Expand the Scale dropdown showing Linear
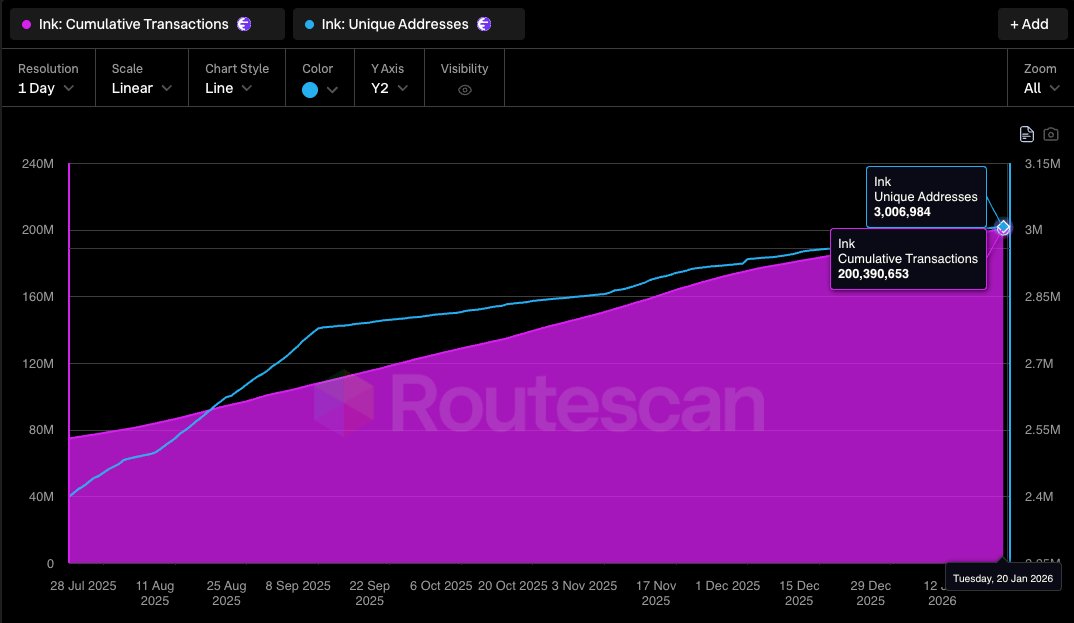 coord(140,88)
